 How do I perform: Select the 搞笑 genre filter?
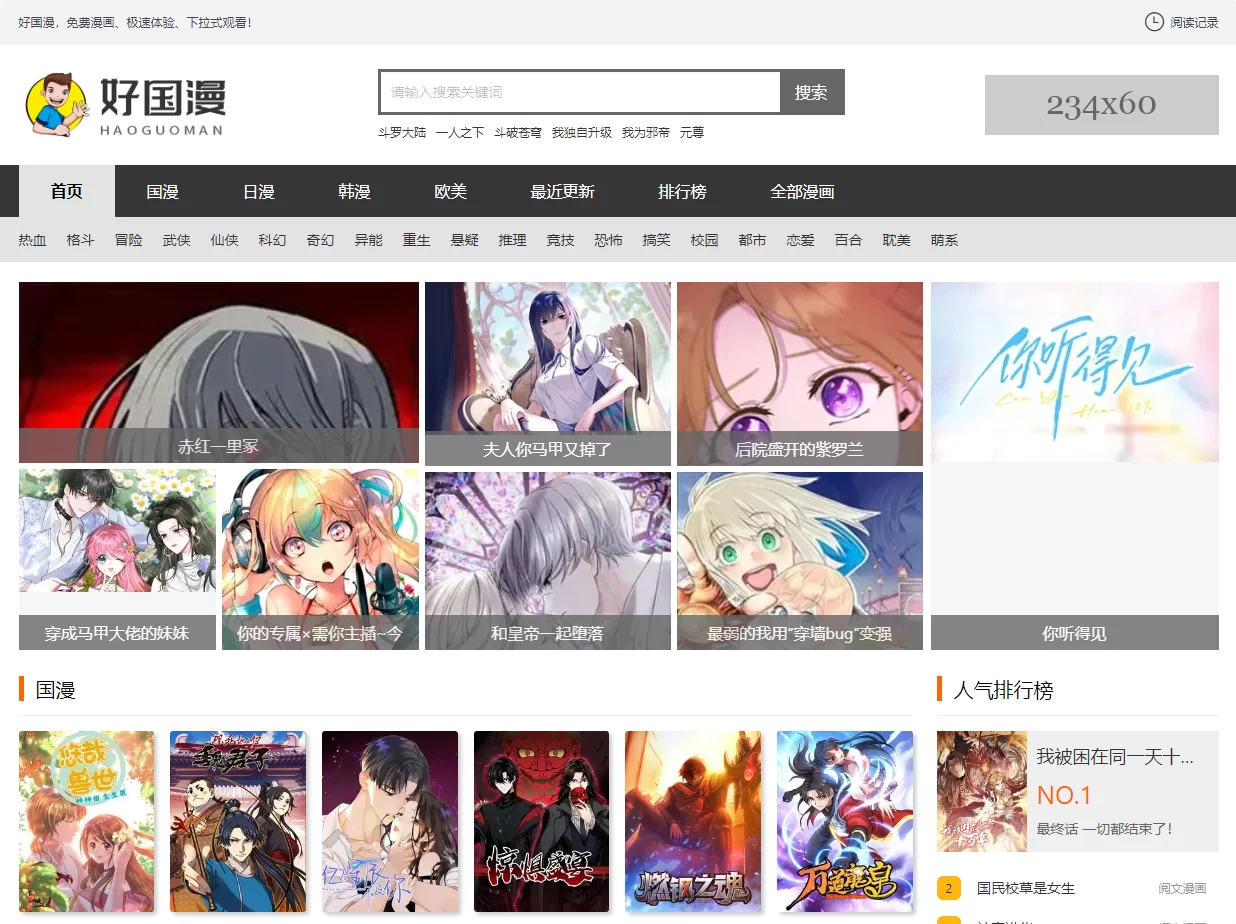pos(655,240)
